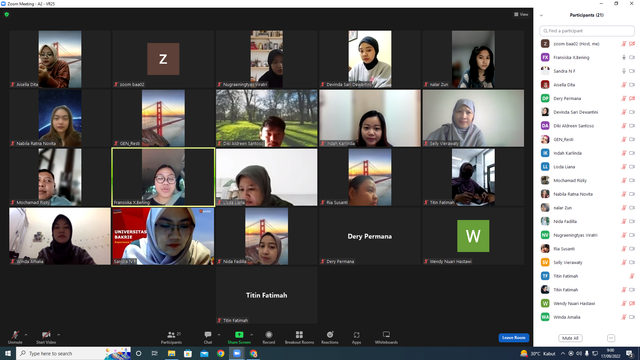640x360 pixels.
Task: Click the Dery Permana name tile
Action: [x=370, y=236]
